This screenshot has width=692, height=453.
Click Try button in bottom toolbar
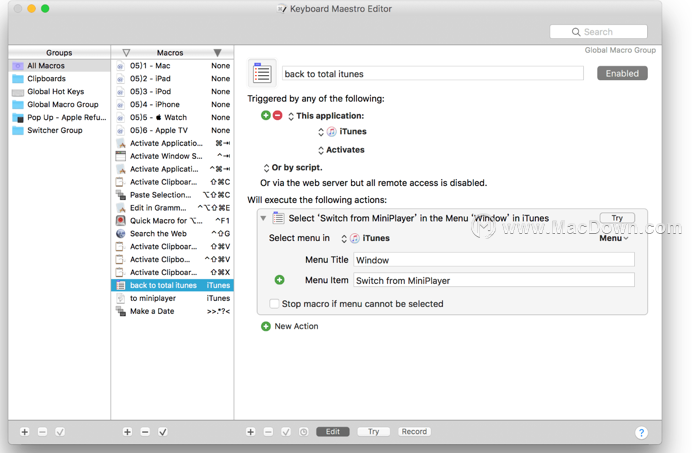click(x=373, y=432)
